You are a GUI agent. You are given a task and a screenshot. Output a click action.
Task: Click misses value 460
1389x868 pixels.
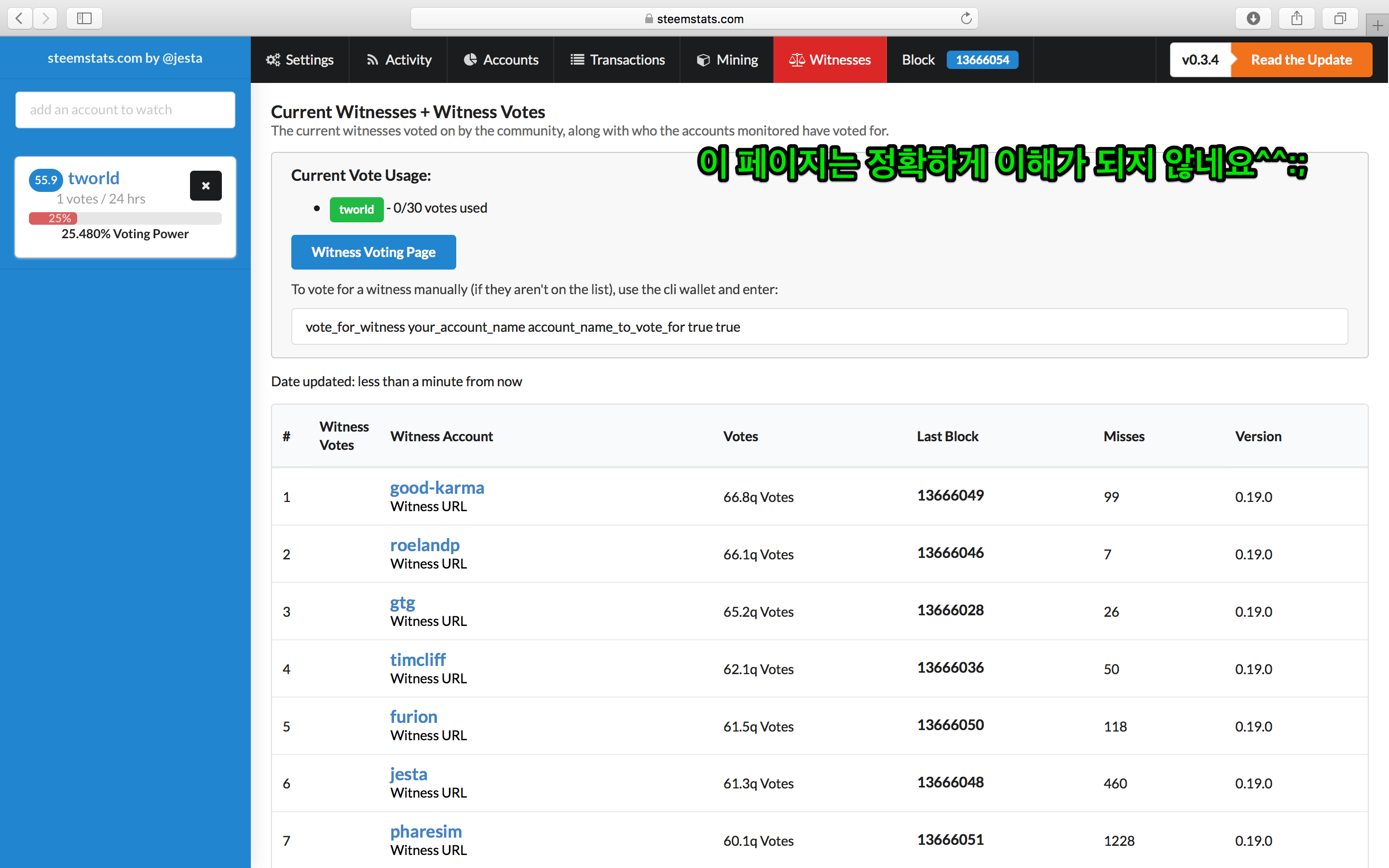1115,784
